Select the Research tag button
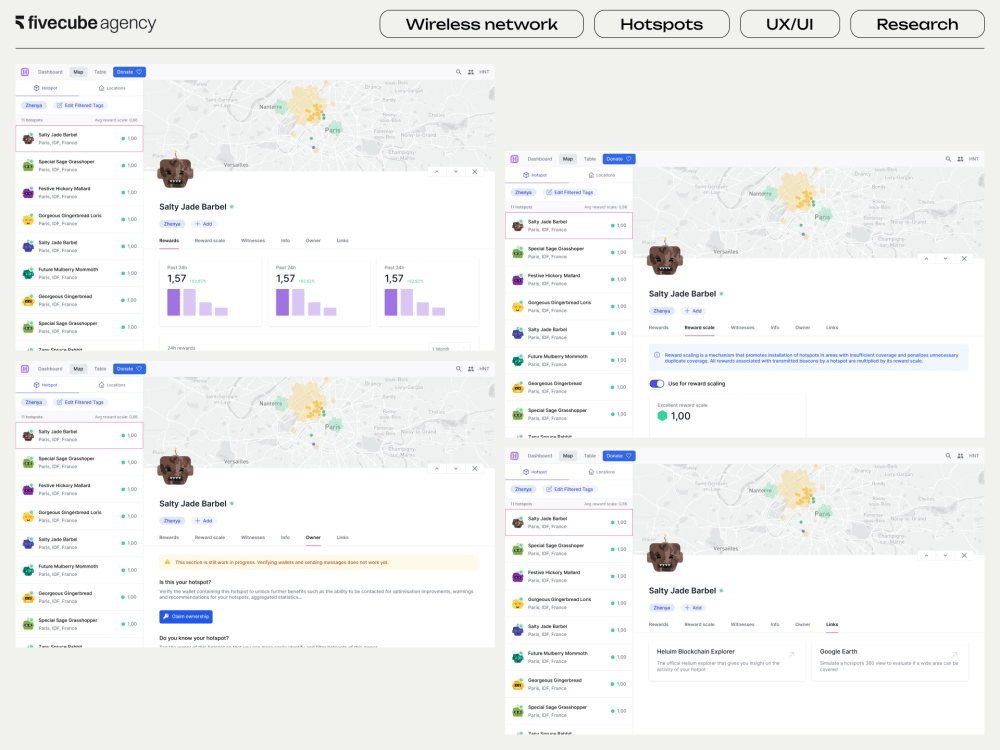Viewport: 1000px width, 750px height. (917, 24)
